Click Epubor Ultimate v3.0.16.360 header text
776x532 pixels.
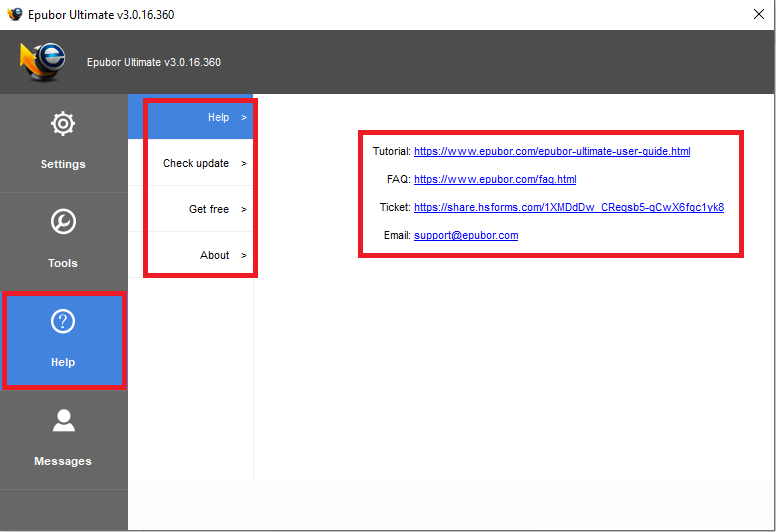(154, 62)
